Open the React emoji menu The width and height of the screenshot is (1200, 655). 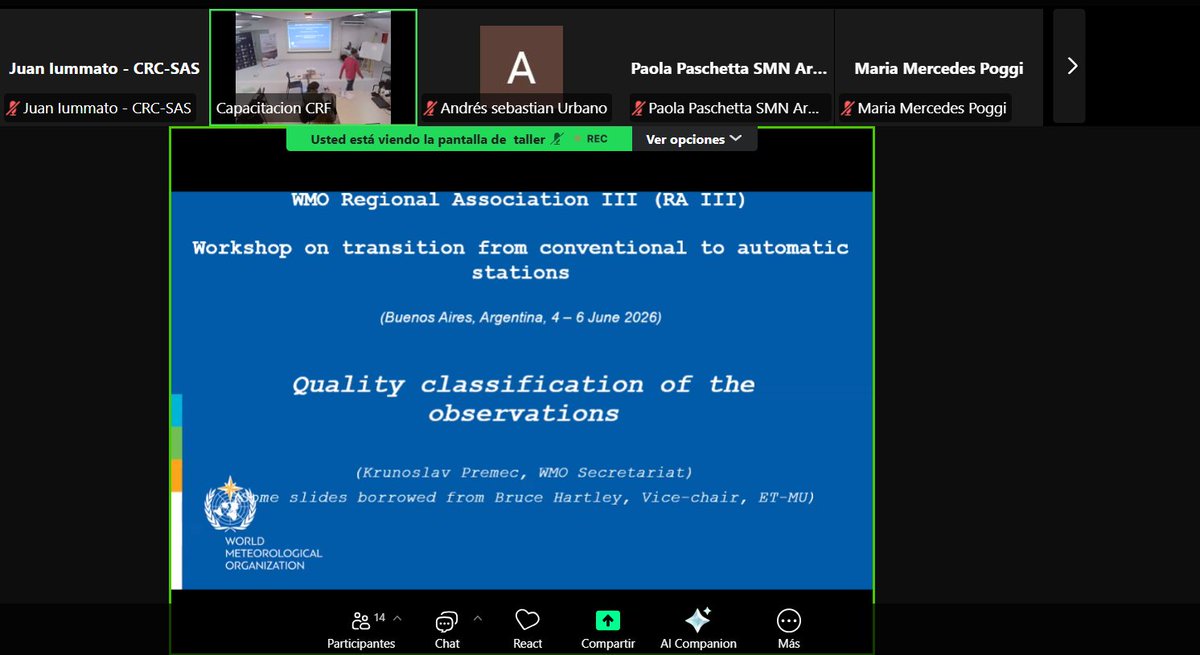528,630
